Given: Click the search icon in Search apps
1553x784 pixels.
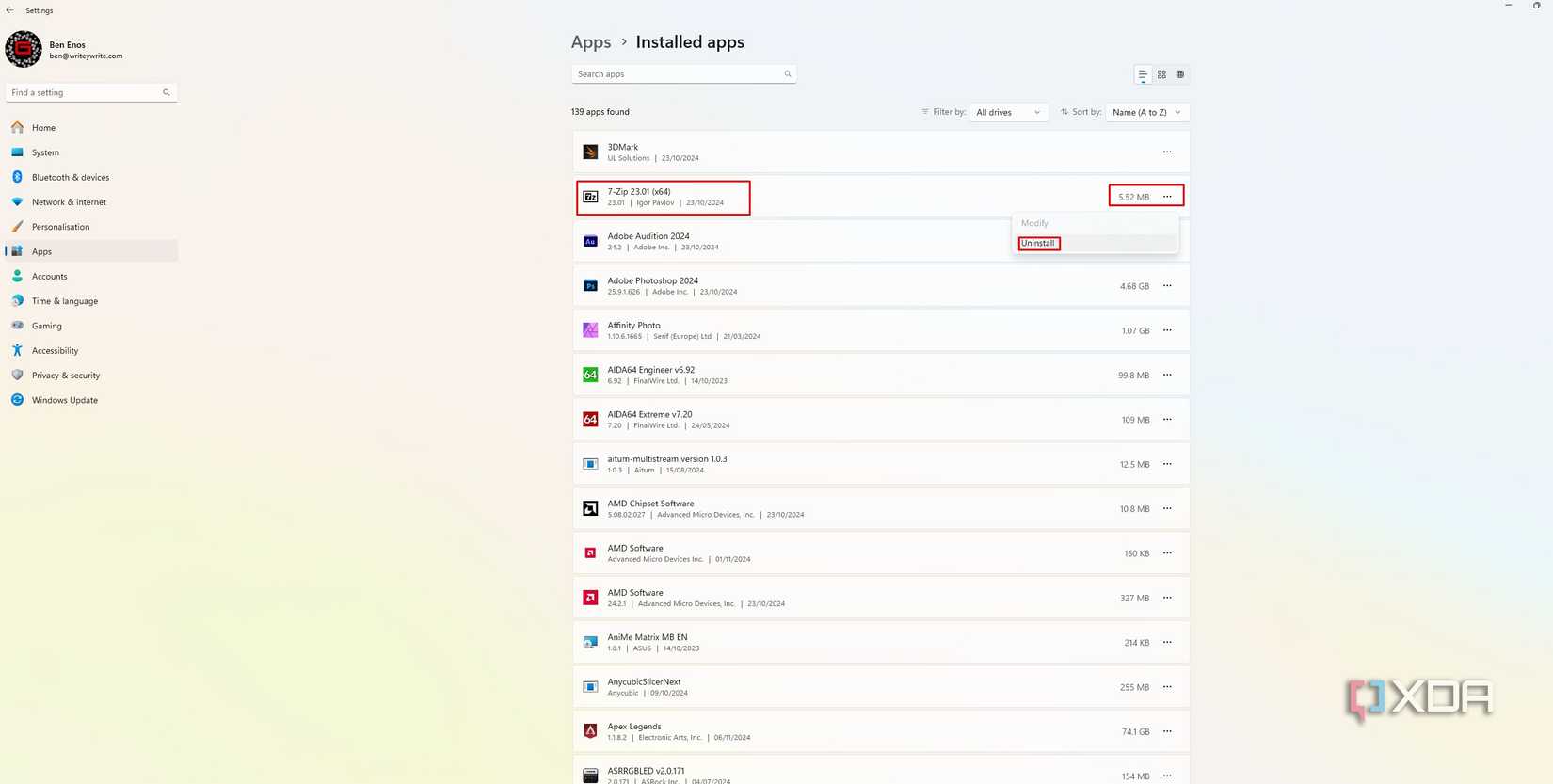Looking at the screenshot, I should coord(788,74).
